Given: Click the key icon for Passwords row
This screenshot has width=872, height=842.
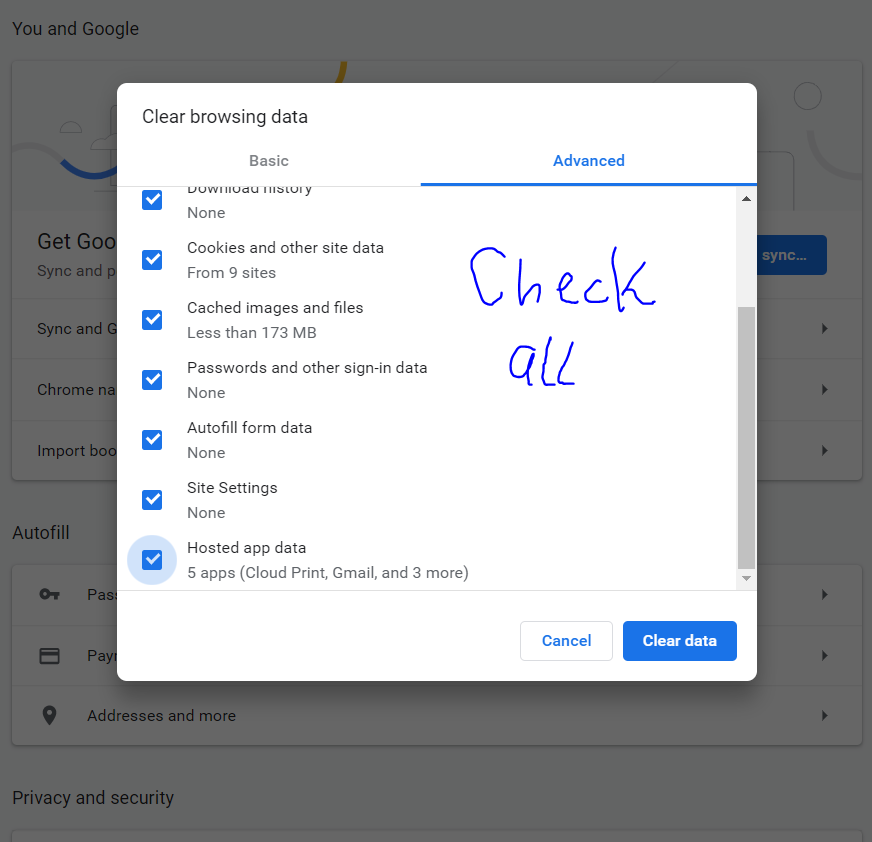Looking at the screenshot, I should tap(49, 595).
